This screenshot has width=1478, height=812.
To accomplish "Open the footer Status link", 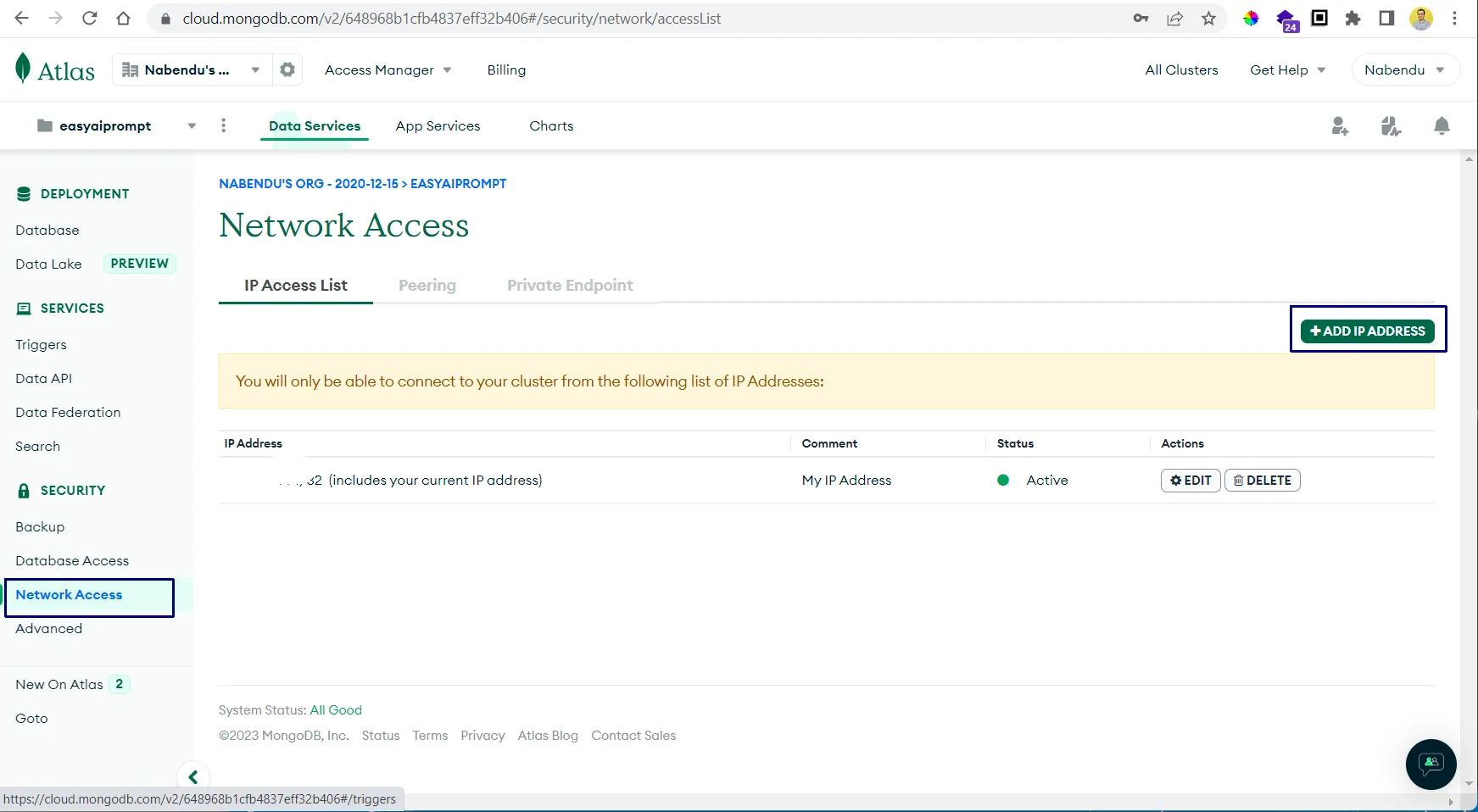I will tap(380, 735).
